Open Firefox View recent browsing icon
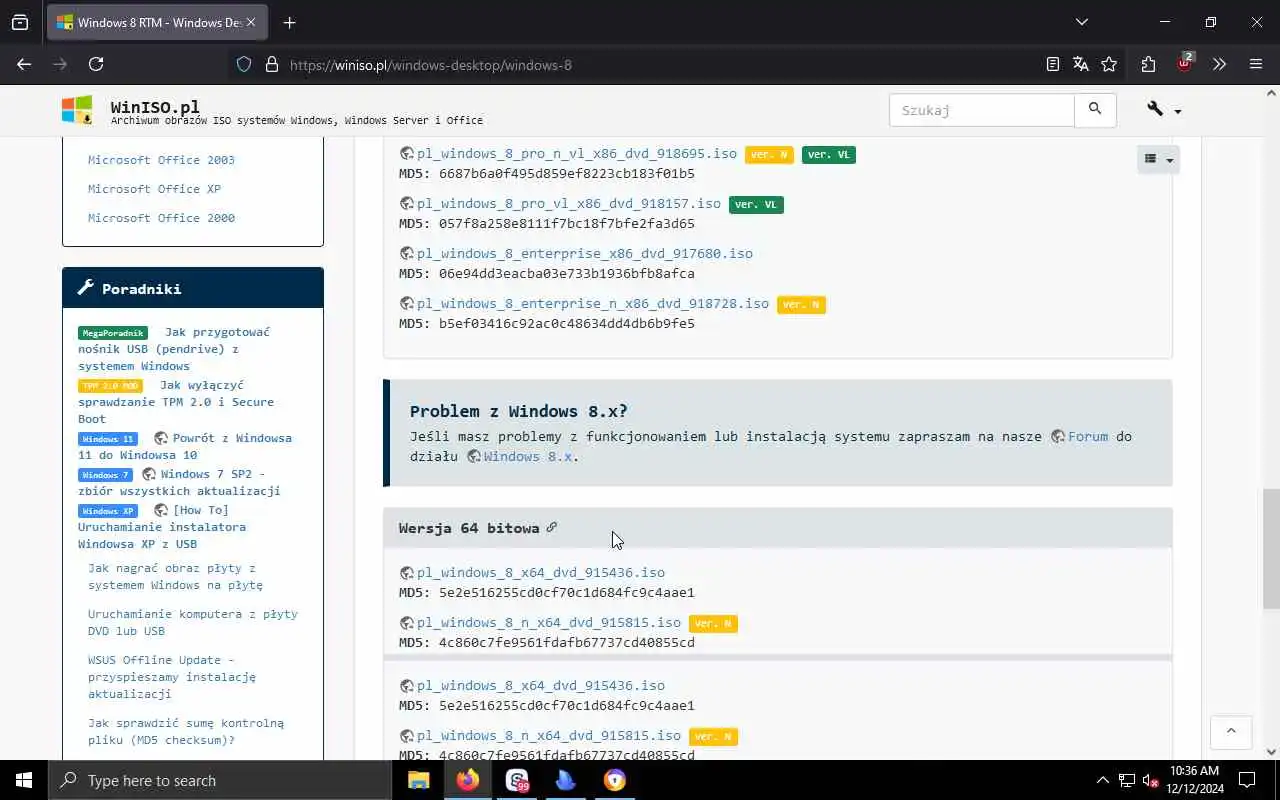 tap(20, 22)
